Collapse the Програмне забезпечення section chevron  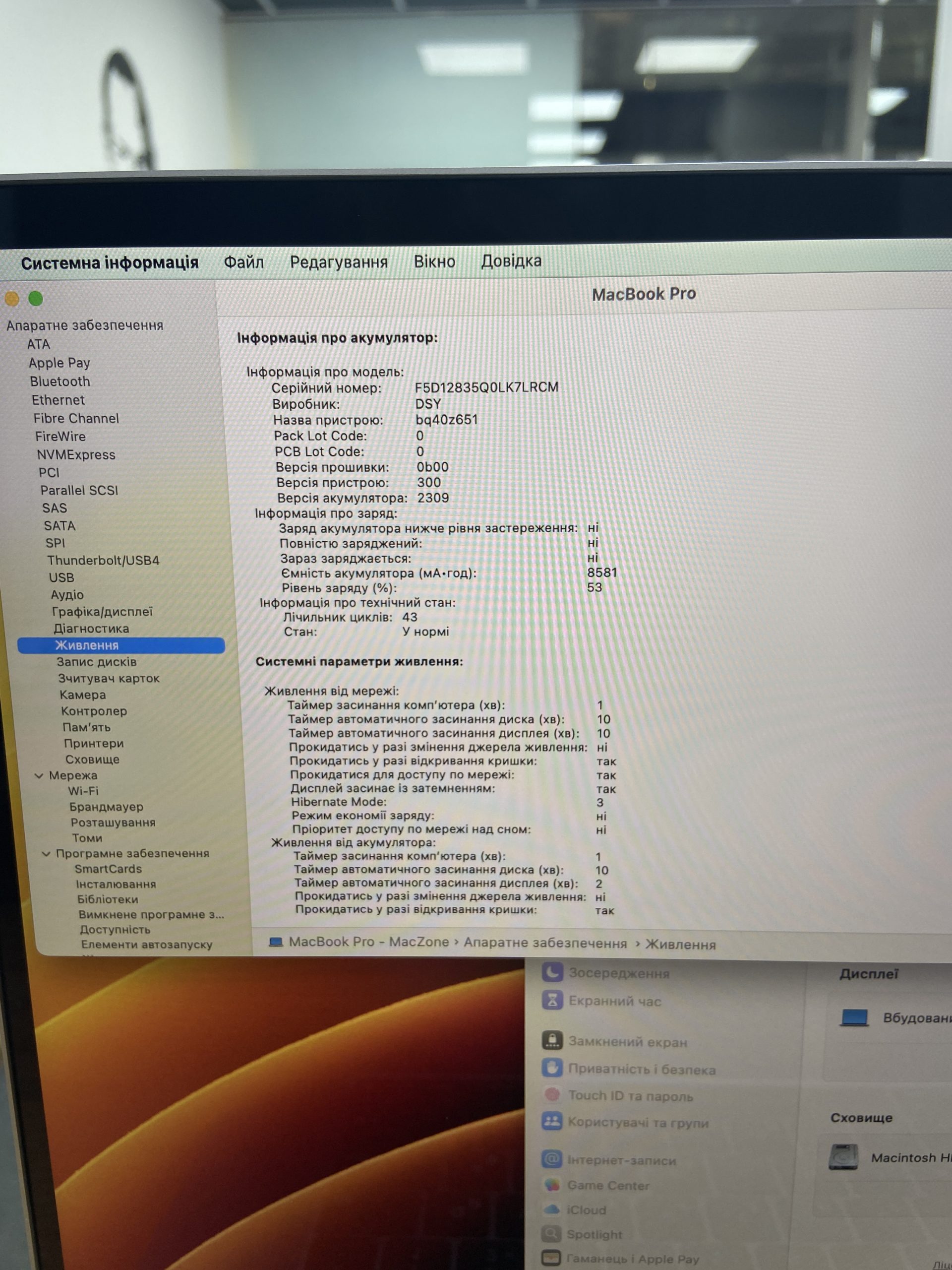[x=47, y=854]
